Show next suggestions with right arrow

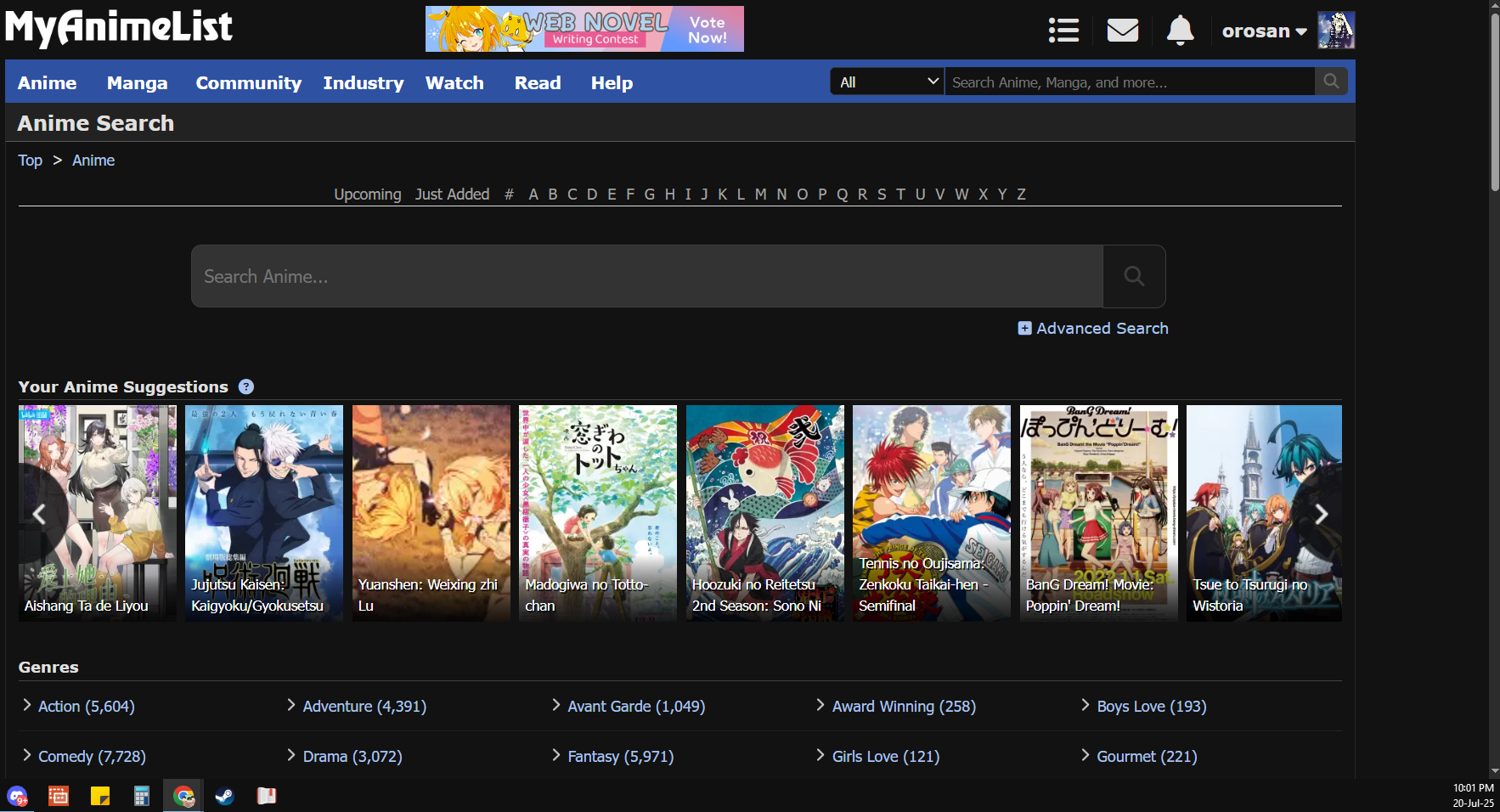point(1321,514)
